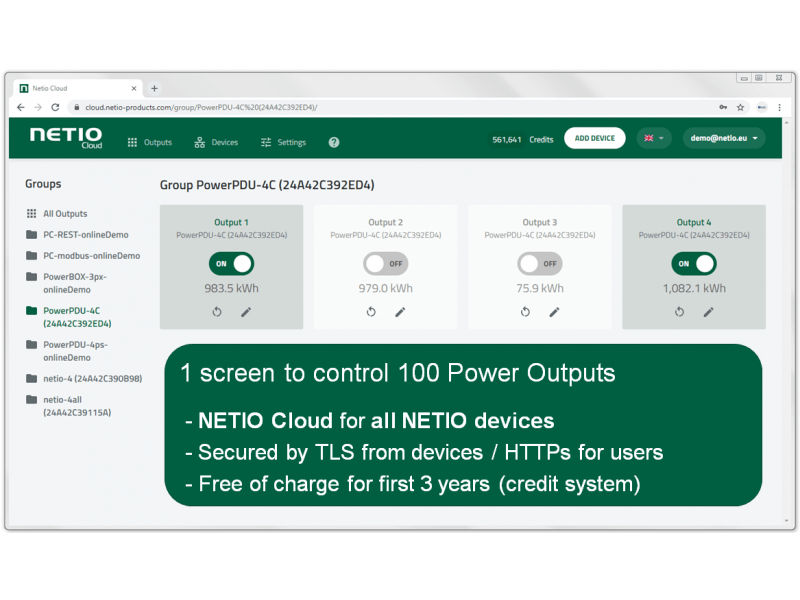
Task: Click the PowerPDU-4C green folder icon
Action: point(32,310)
